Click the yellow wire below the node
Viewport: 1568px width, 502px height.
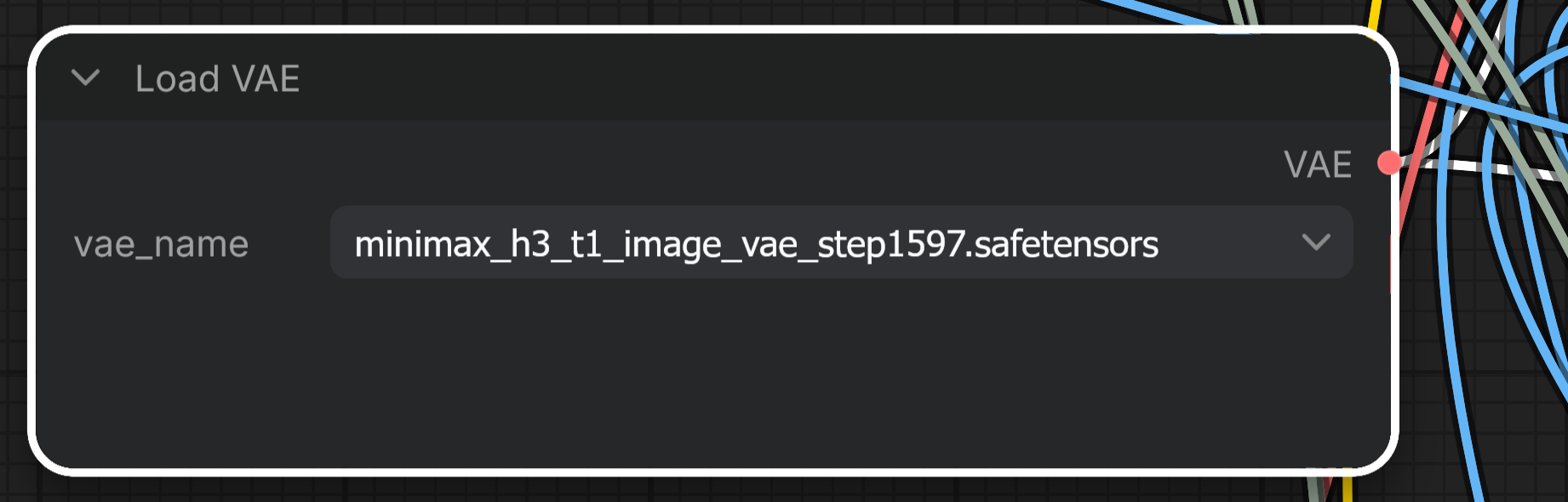coord(1347,488)
